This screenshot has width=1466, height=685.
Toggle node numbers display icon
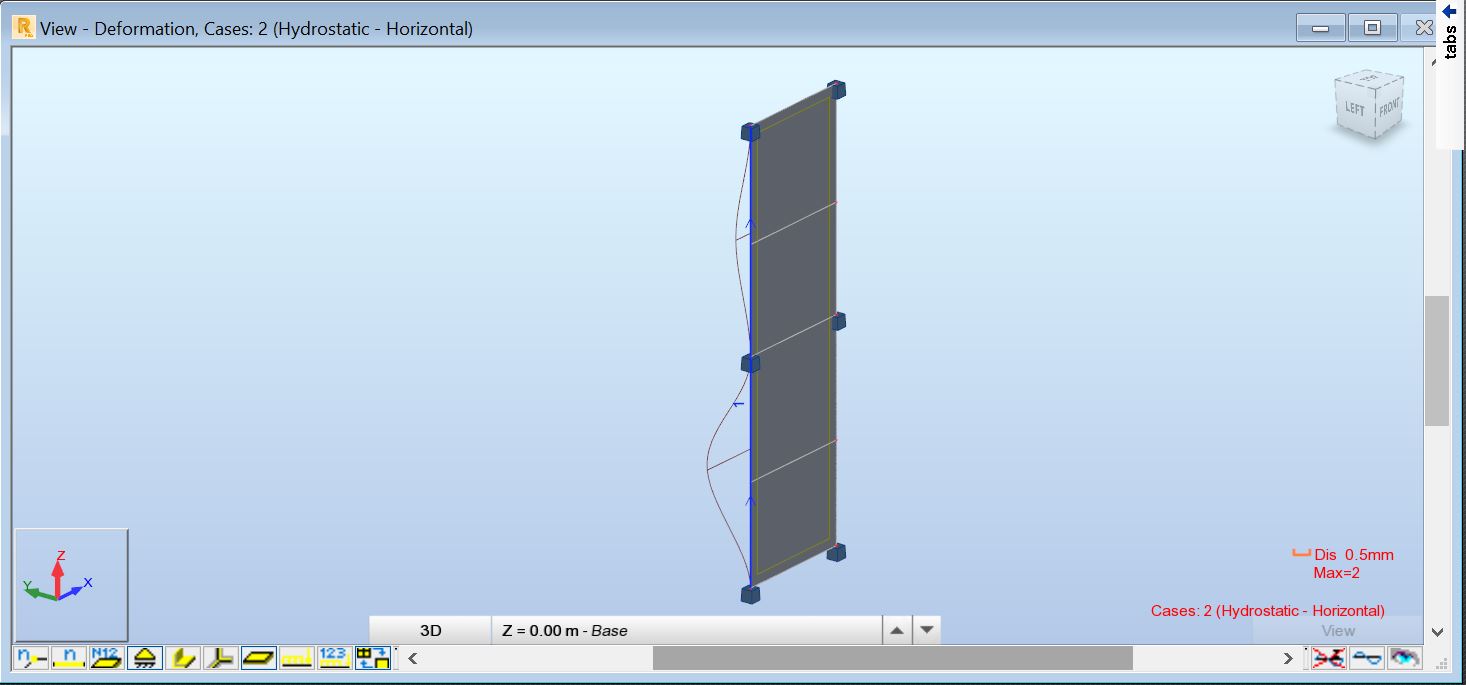point(32,658)
